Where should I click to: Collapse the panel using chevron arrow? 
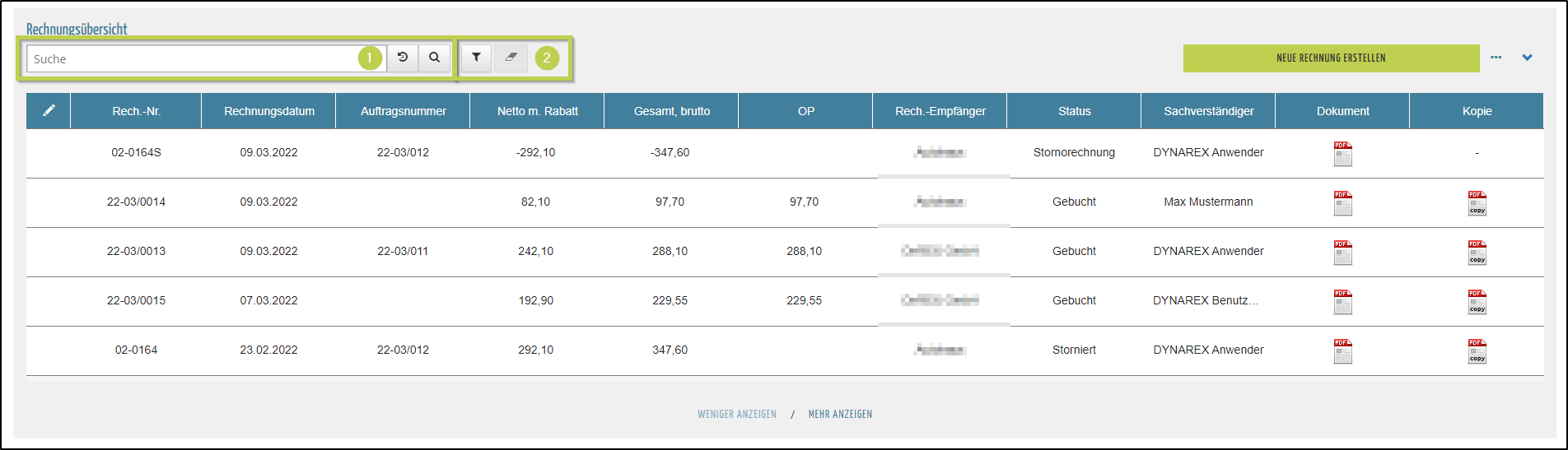1527,58
